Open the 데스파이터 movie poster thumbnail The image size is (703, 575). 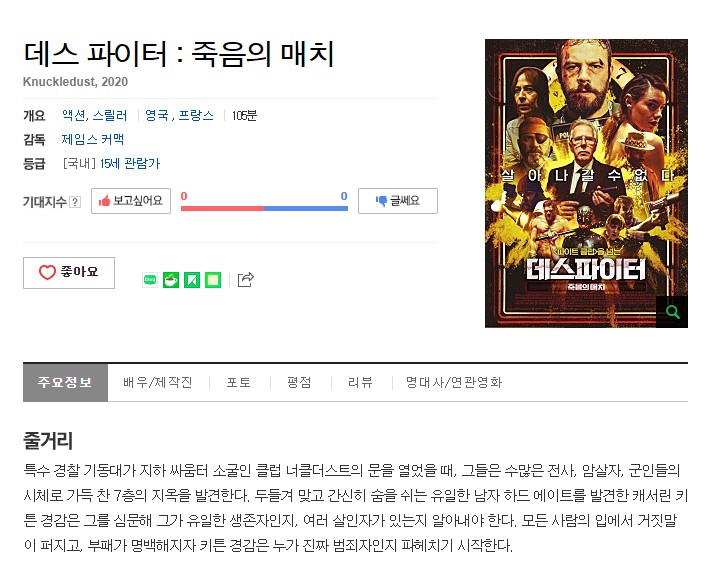click(586, 183)
